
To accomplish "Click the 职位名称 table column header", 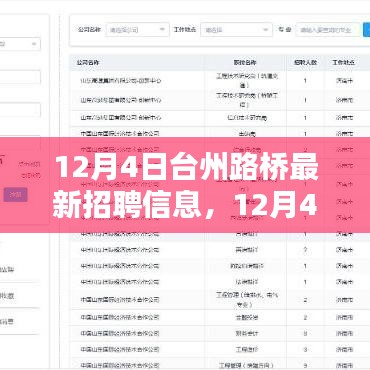I will coord(245,62).
